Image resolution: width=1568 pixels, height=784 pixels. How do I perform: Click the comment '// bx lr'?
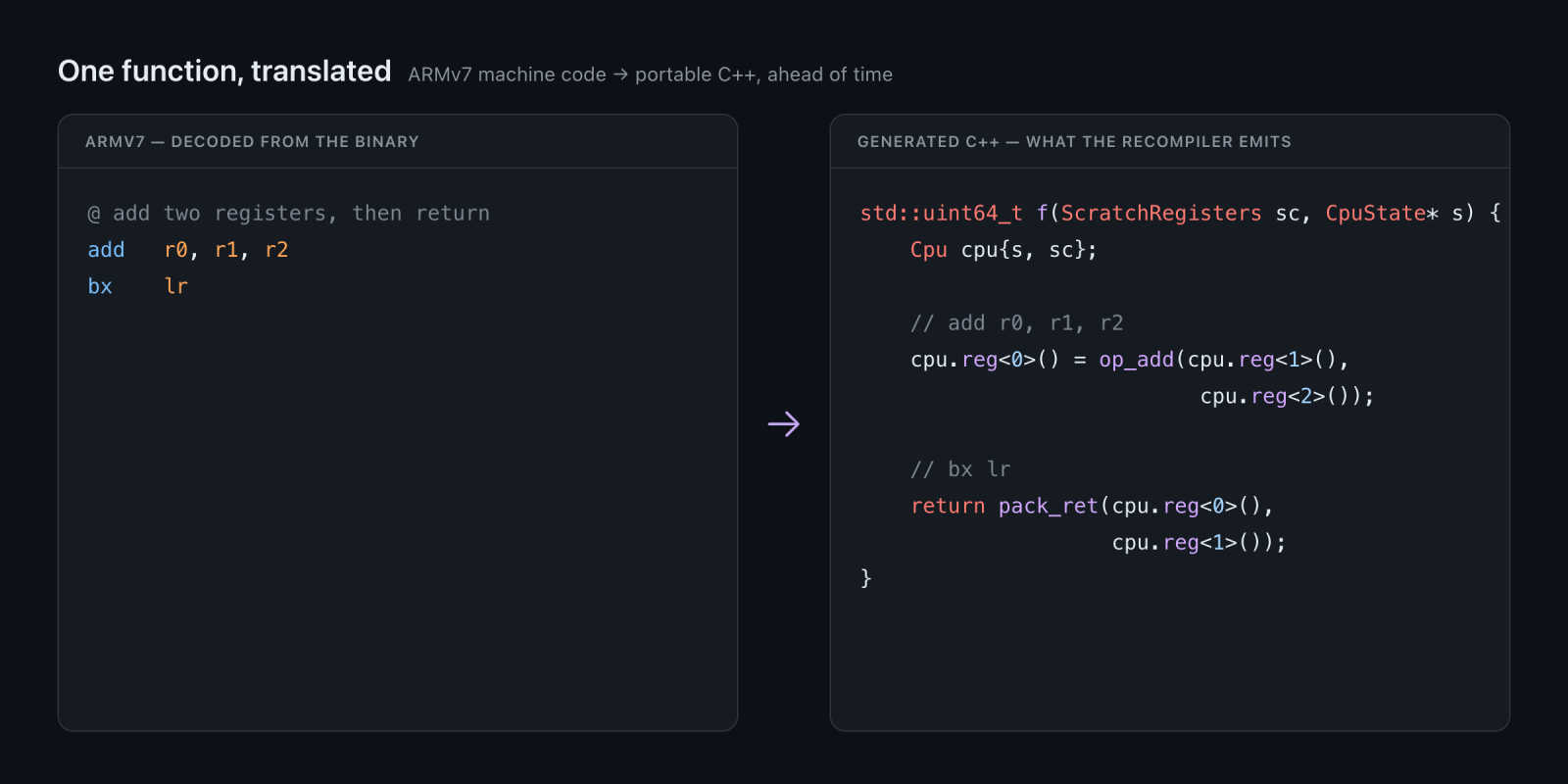point(960,469)
